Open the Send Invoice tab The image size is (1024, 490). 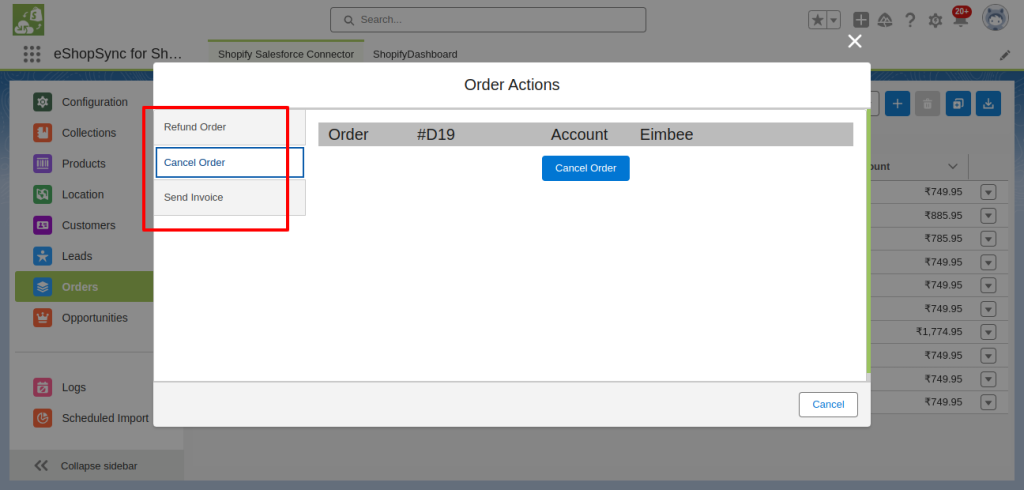click(x=229, y=197)
